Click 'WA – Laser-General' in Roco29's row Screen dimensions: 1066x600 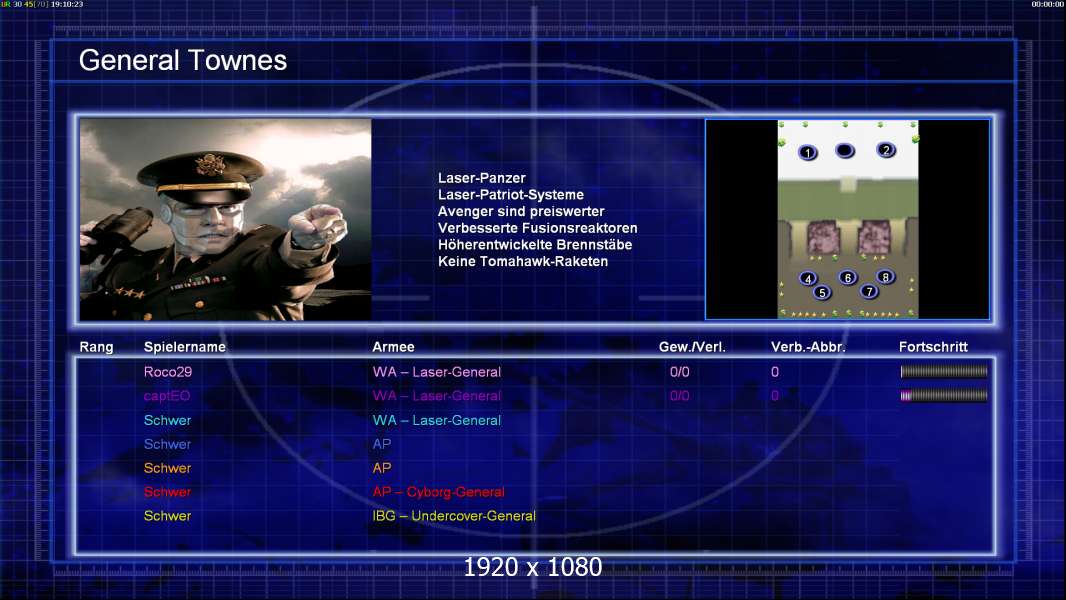pyautogui.click(x=436, y=372)
